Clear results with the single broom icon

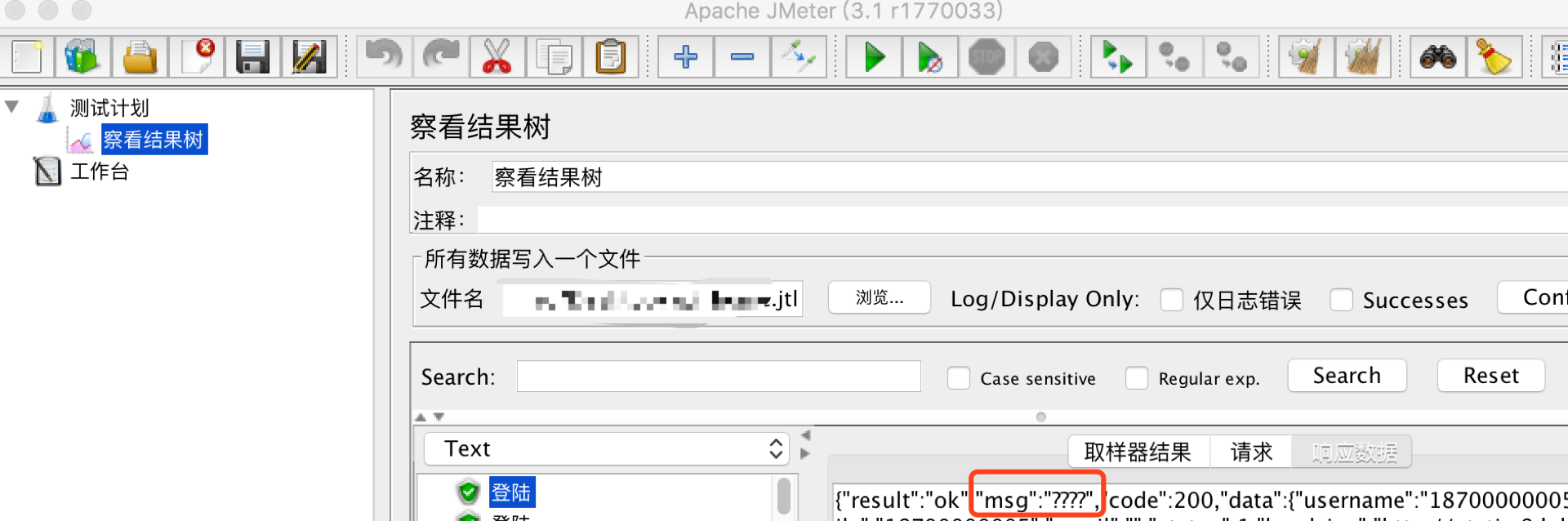pyautogui.click(x=1306, y=57)
